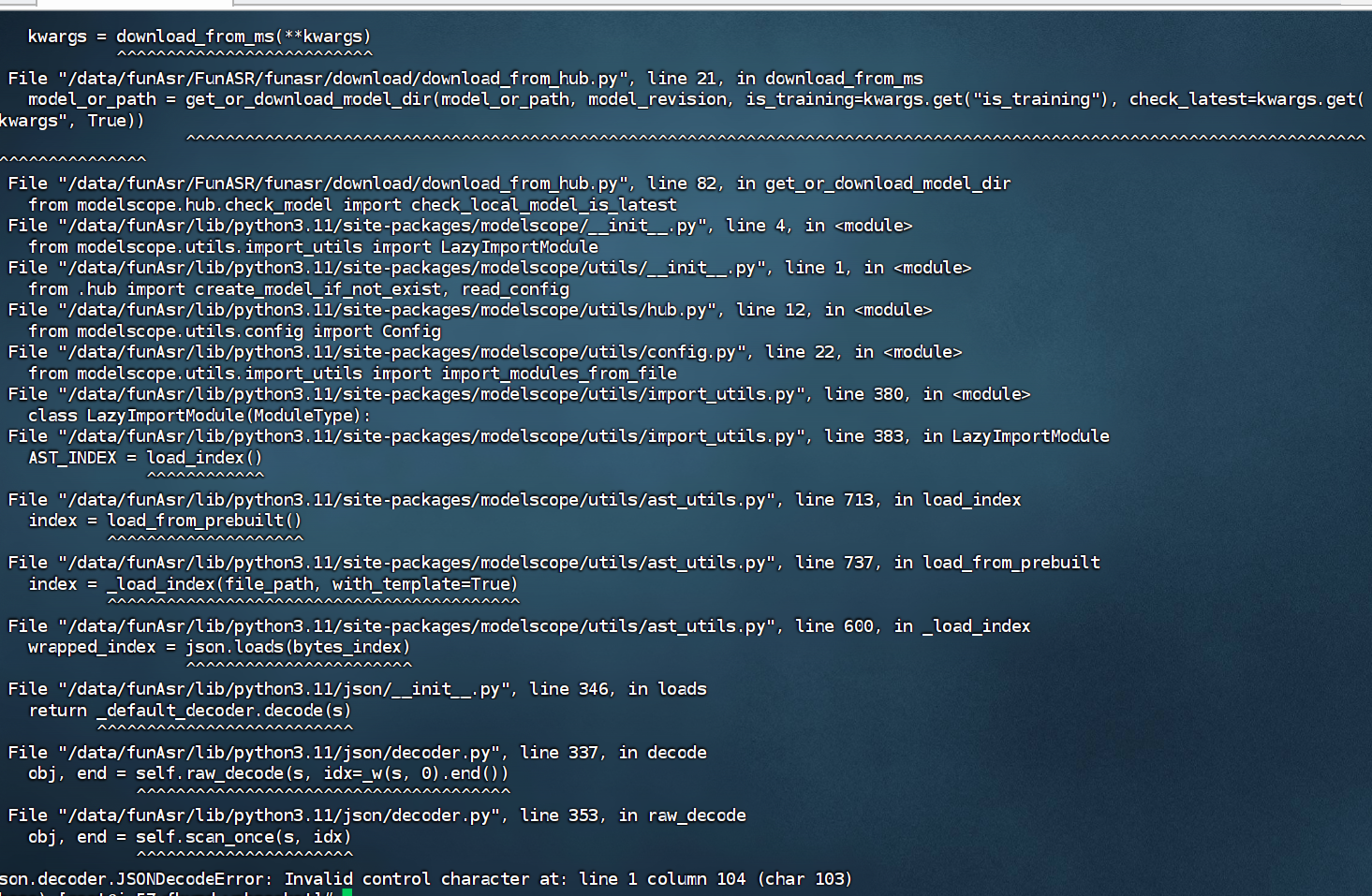
Task: Click the 'class LazyImportModule(ModuleType):' code line
Action: click(199, 416)
